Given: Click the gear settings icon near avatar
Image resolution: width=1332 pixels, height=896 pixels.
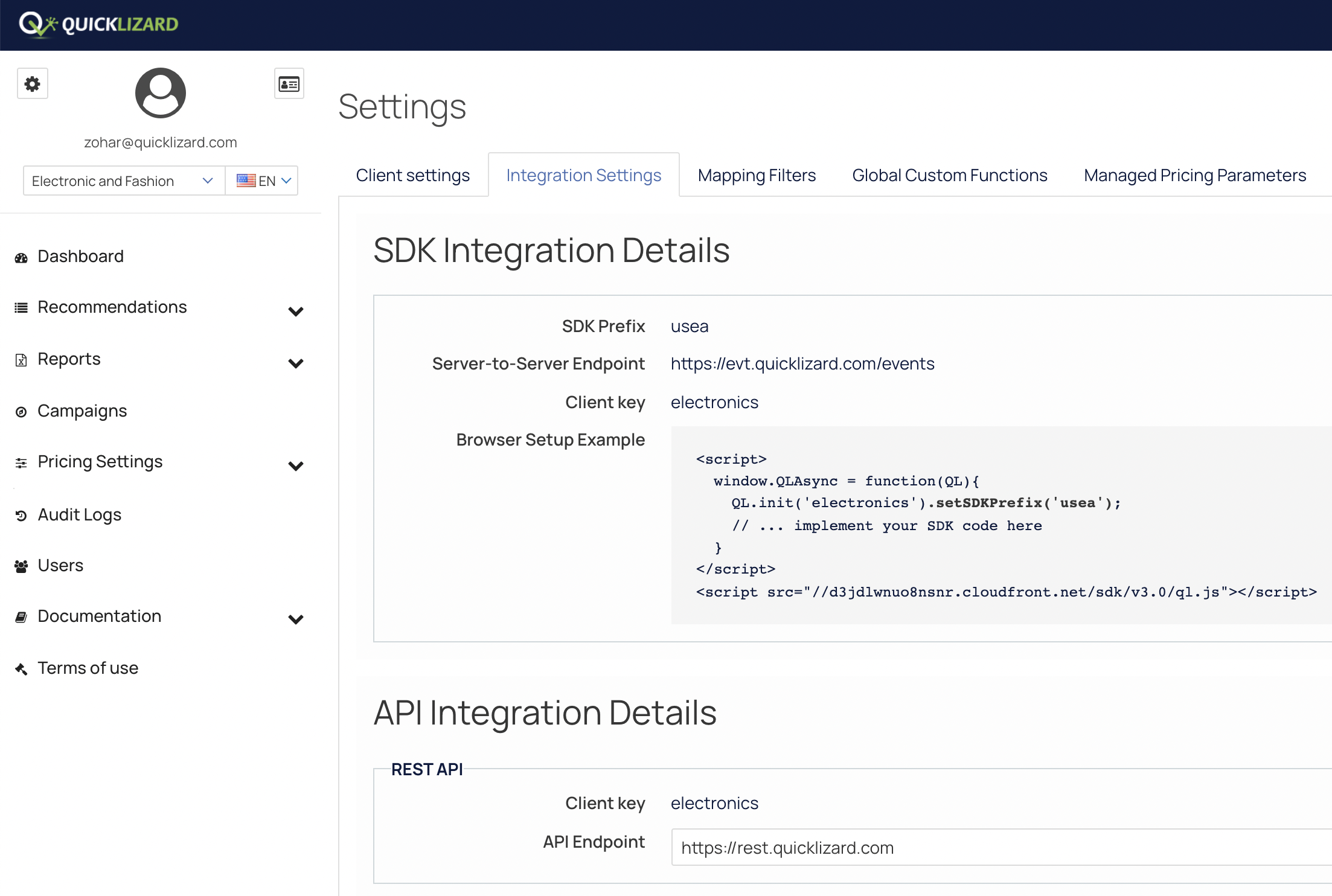Looking at the screenshot, I should tap(33, 84).
